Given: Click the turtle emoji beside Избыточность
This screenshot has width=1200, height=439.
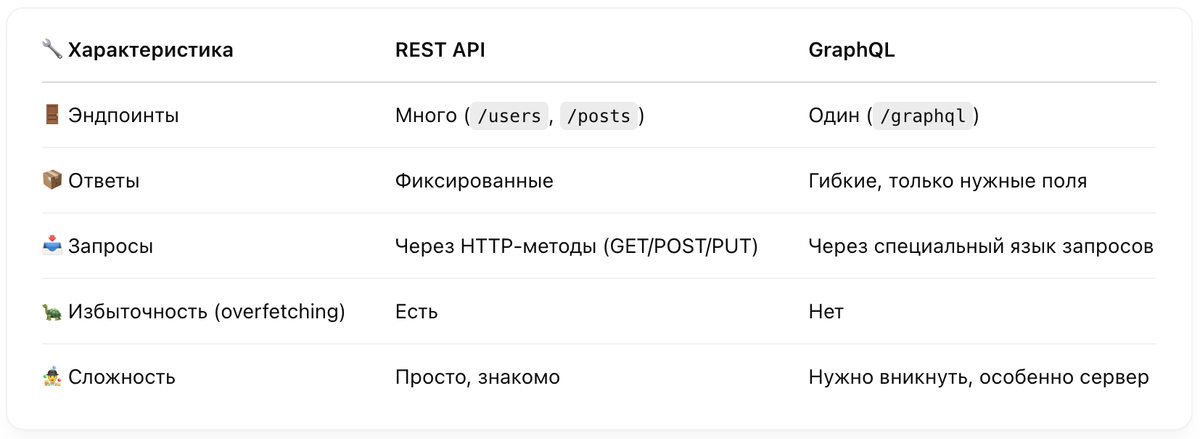Looking at the screenshot, I should 52,312.
